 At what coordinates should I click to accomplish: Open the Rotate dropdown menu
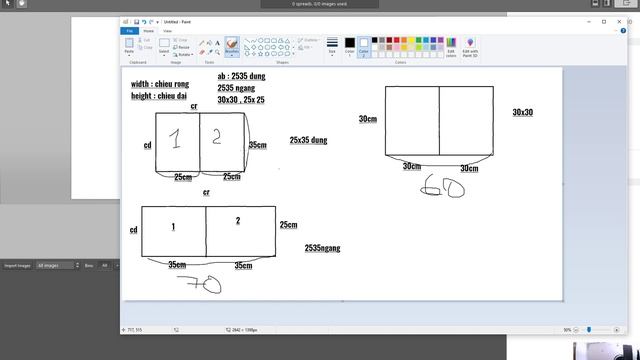(x=183, y=55)
